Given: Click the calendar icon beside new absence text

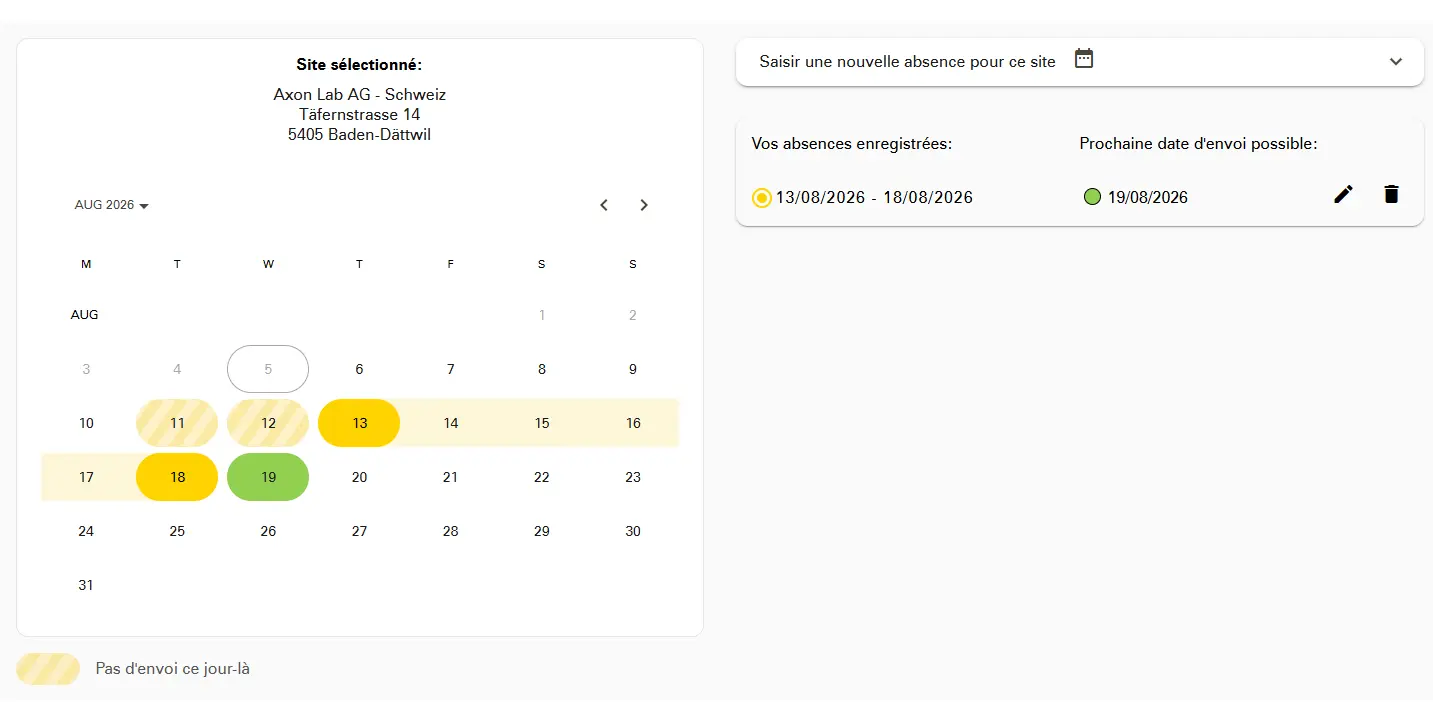Looking at the screenshot, I should 1084,59.
